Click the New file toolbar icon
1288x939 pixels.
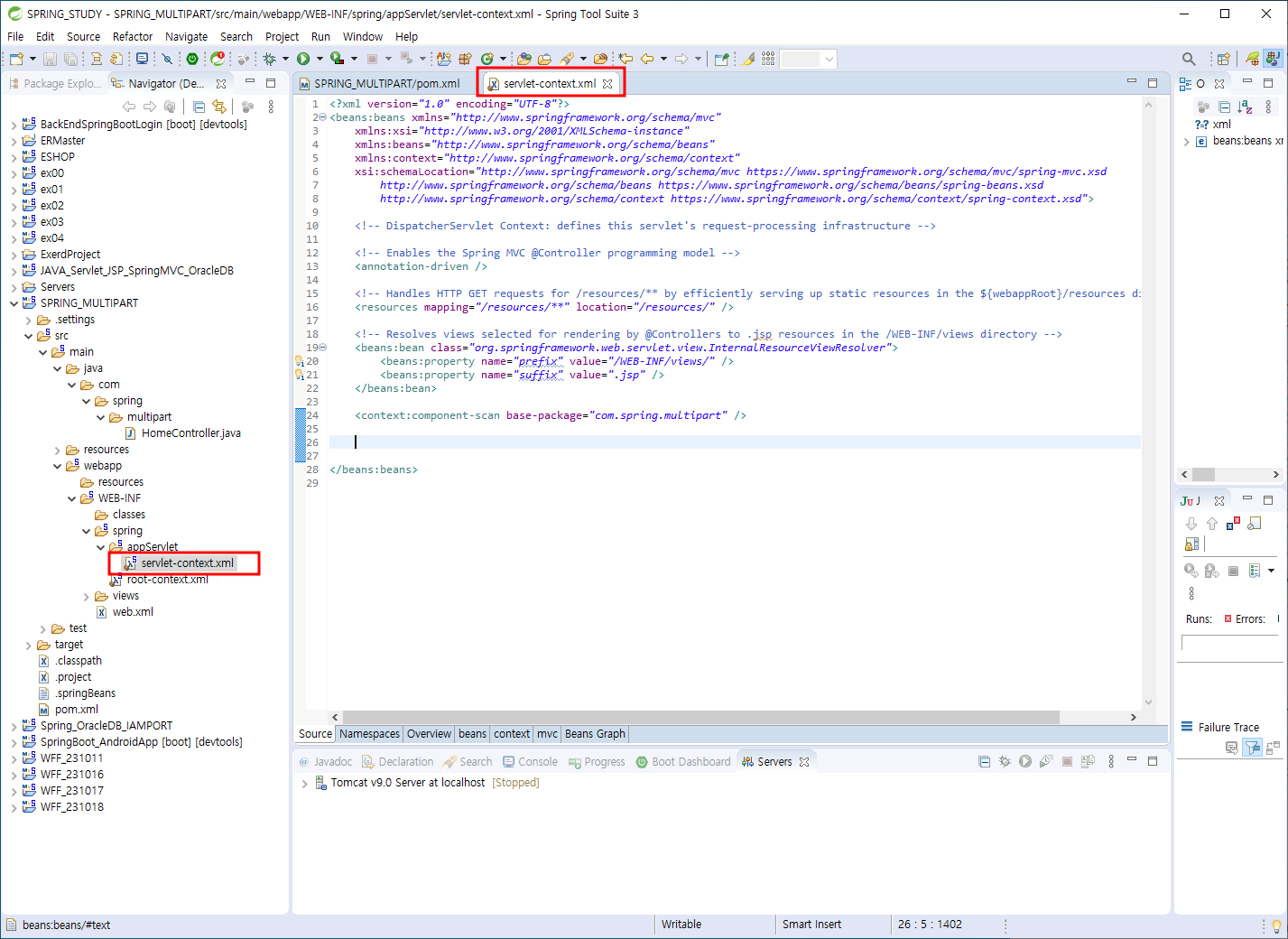(16, 59)
